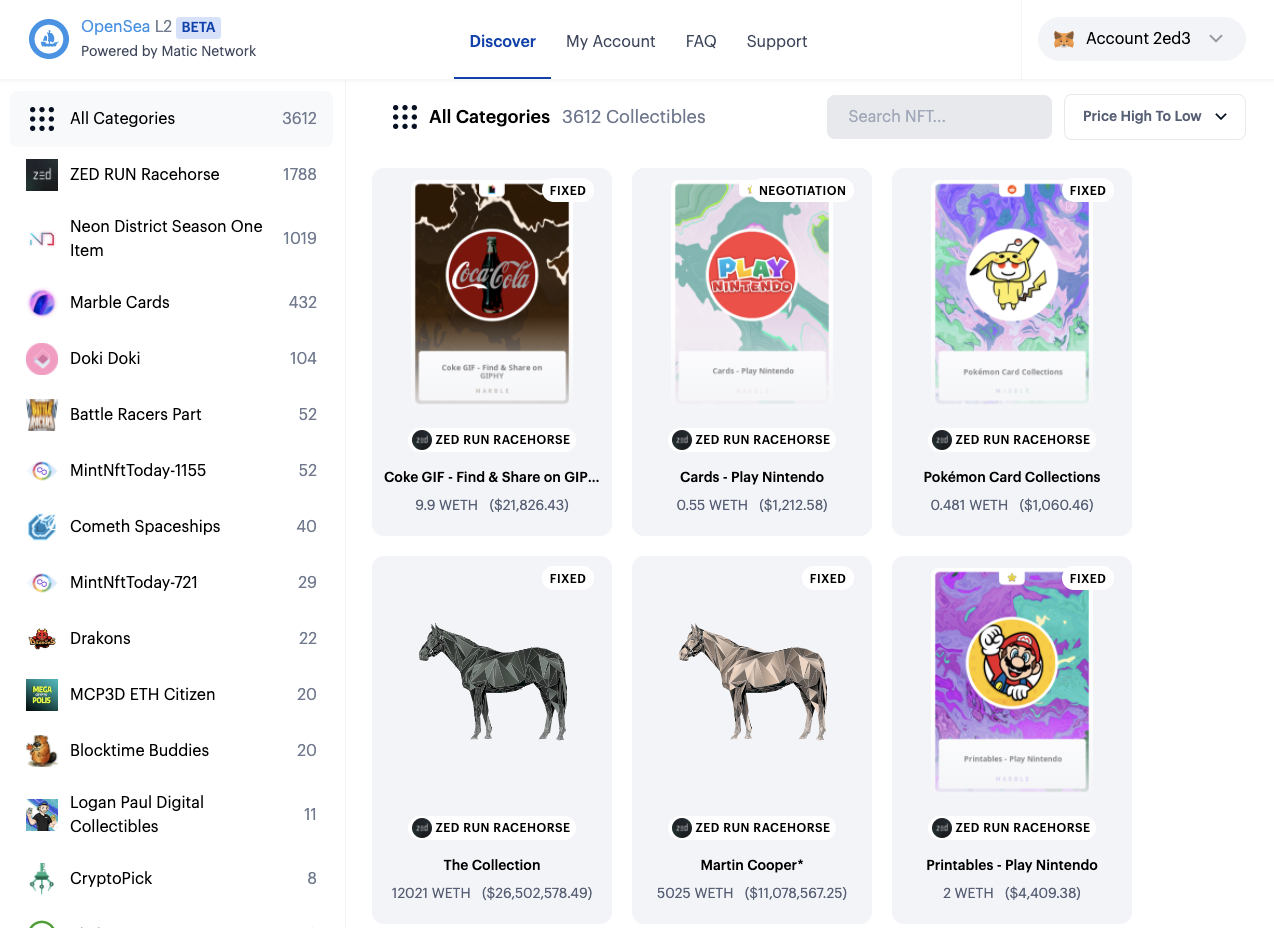Click the Battle Racers Part icon
1274x937 pixels.
42,414
